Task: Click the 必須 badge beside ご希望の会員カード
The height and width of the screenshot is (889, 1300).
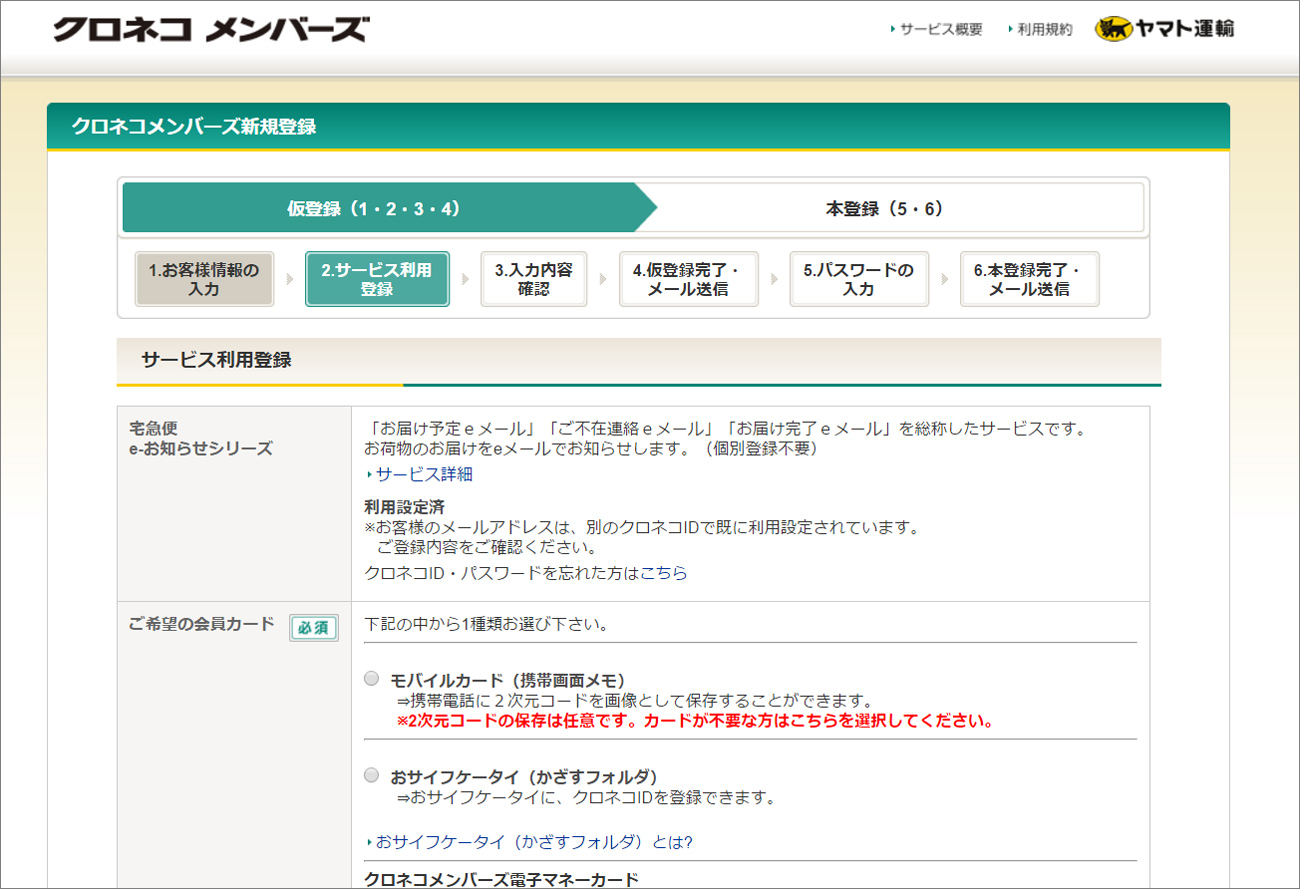Action: click(x=314, y=627)
